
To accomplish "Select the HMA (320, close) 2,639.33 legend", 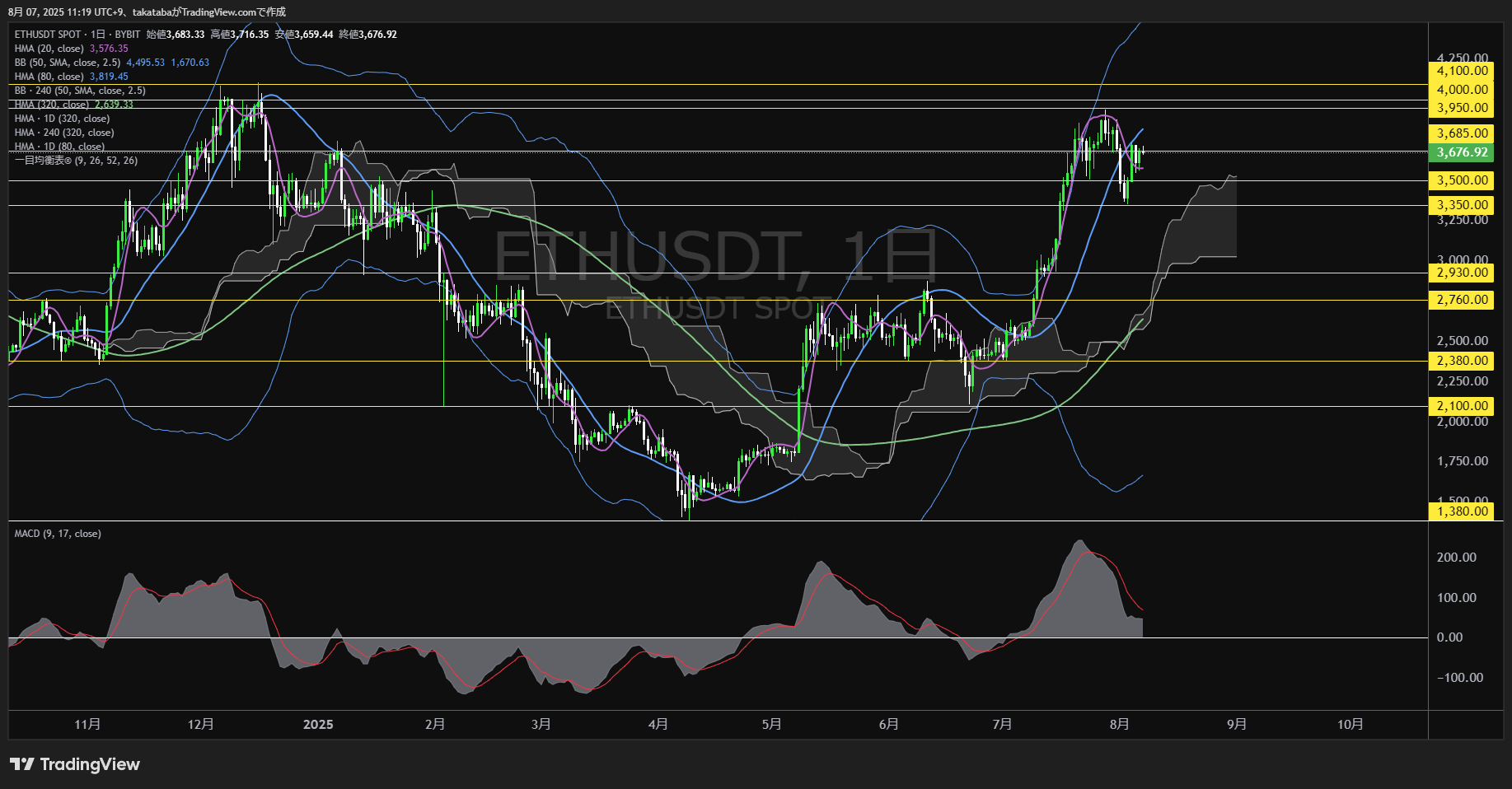I will pyautogui.click(x=73, y=105).
